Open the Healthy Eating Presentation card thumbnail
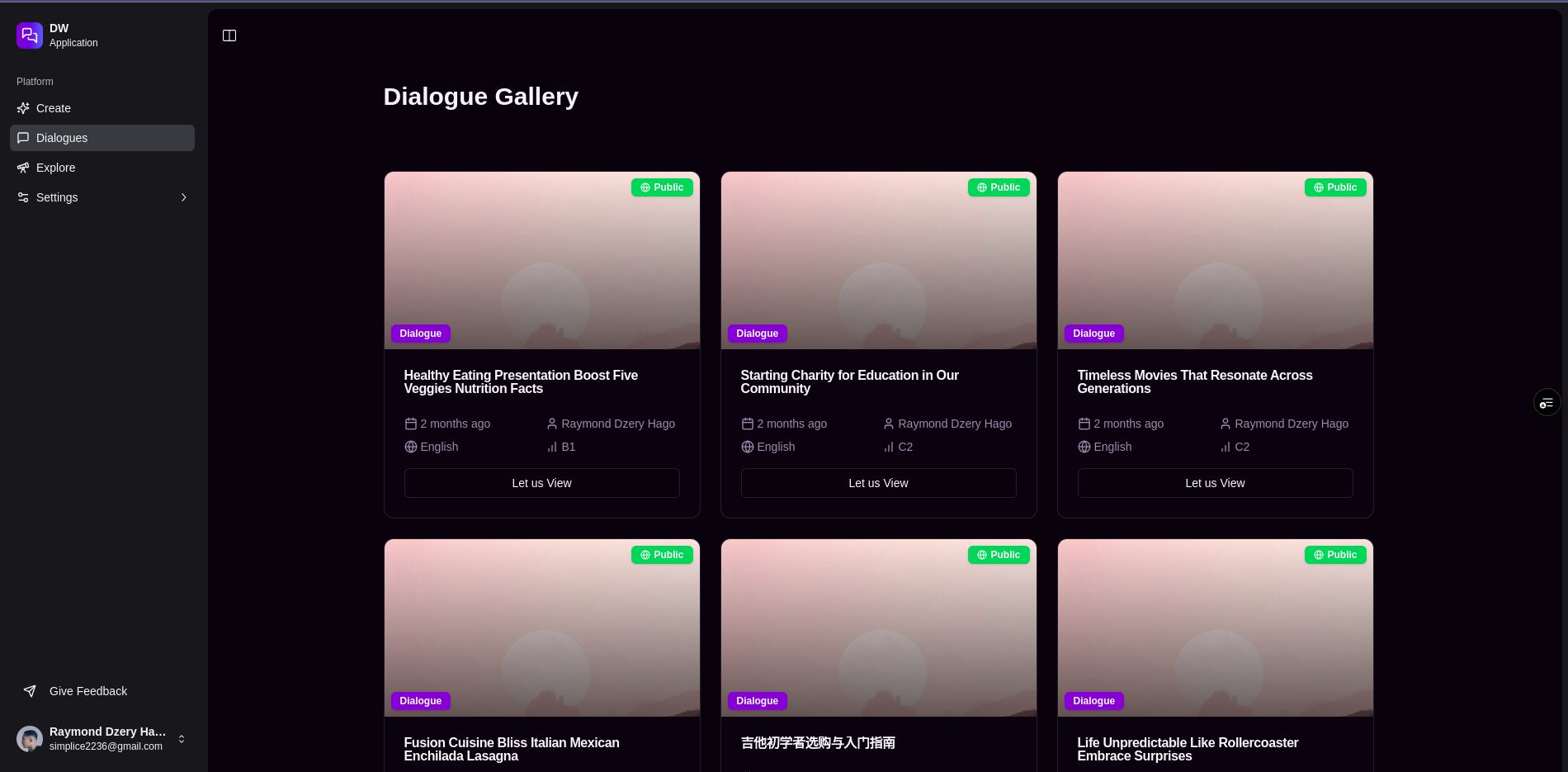 pos(542,260)
